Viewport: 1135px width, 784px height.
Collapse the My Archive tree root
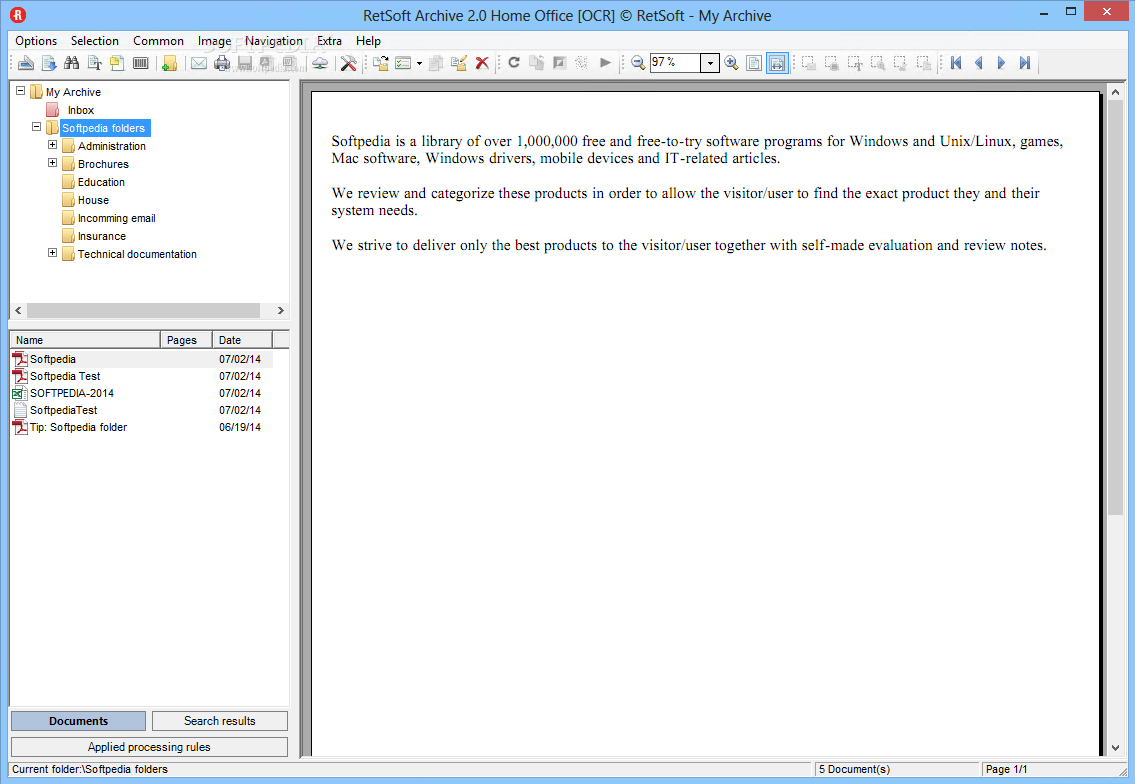[21, 90]
